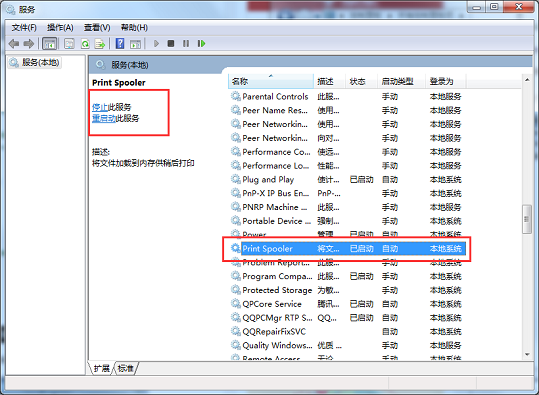
Task: Click the Refresh toolbar icon
Action: (85, 44)
